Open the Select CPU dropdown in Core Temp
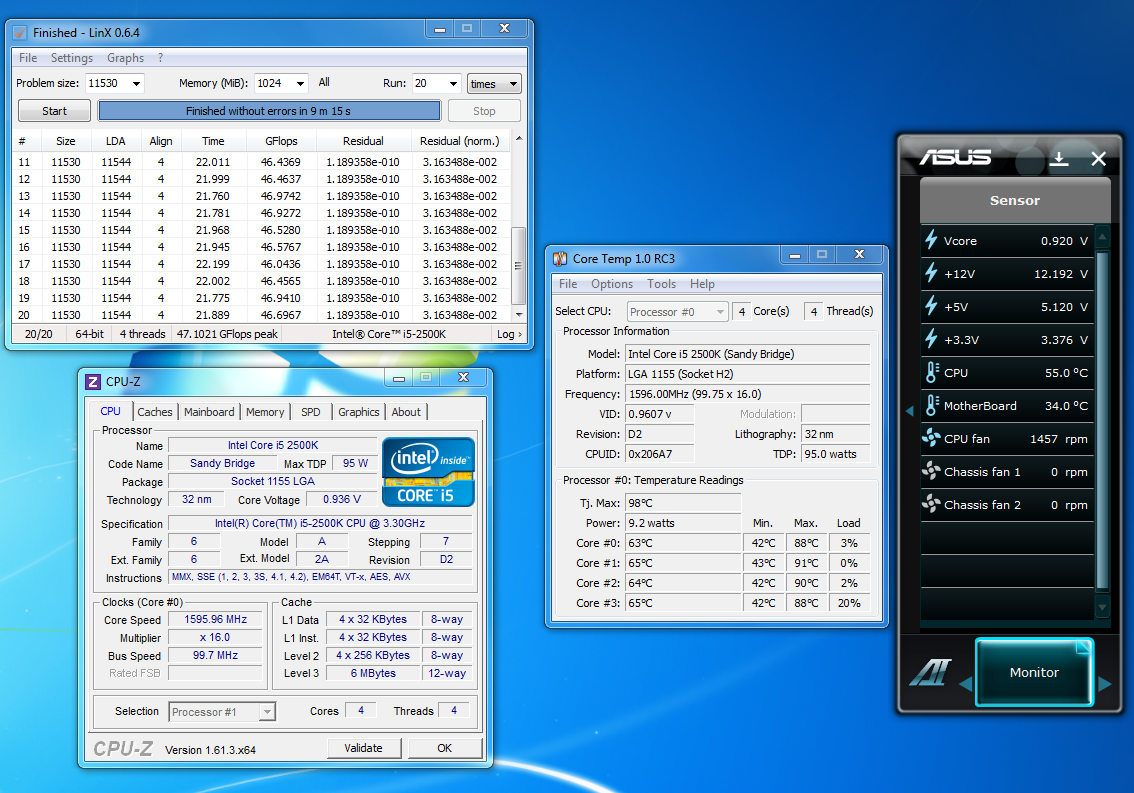This screenshot has width=1134, height=793. point(720,312)
